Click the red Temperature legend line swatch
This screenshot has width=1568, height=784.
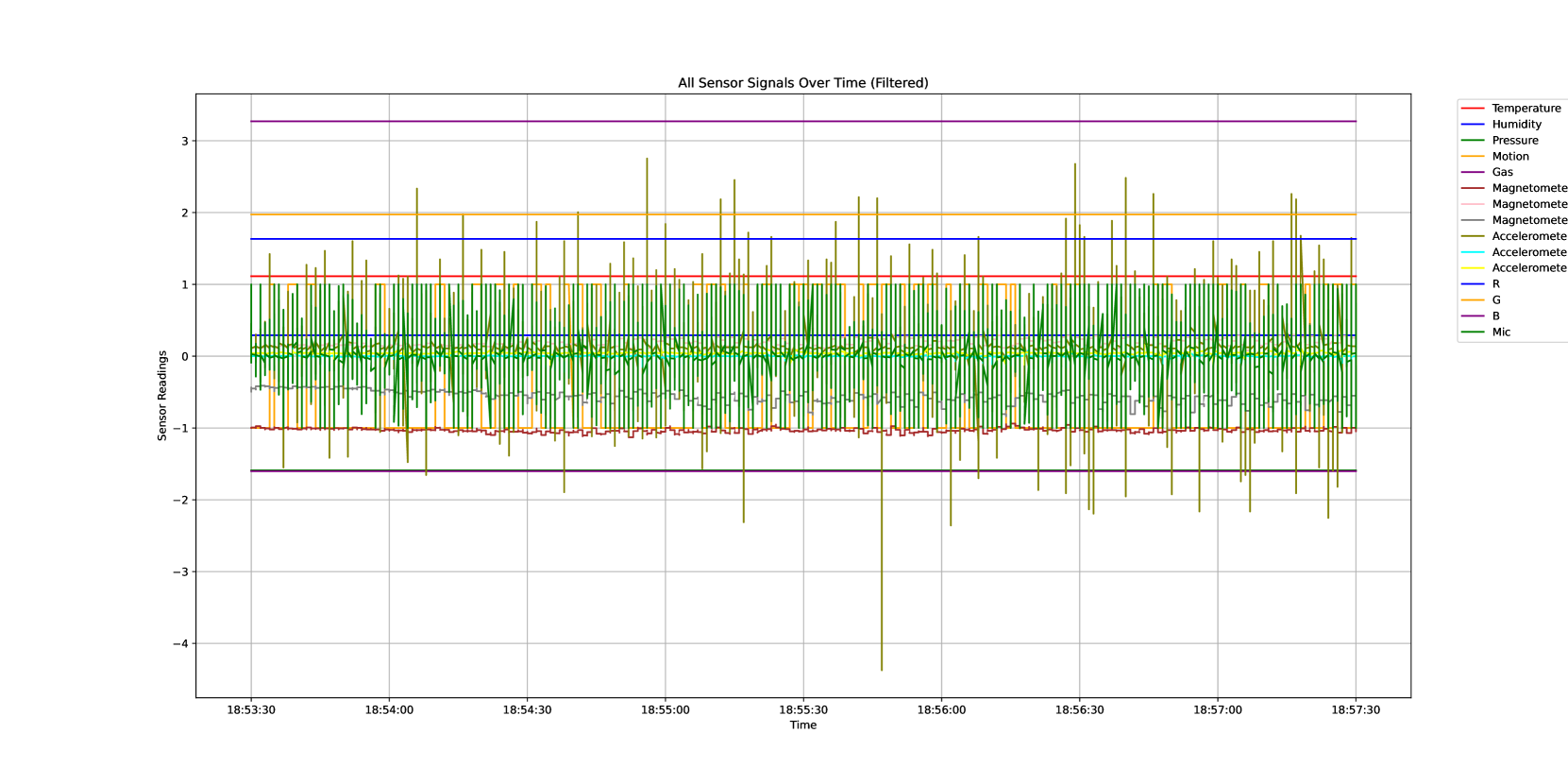pos(1473,109)
